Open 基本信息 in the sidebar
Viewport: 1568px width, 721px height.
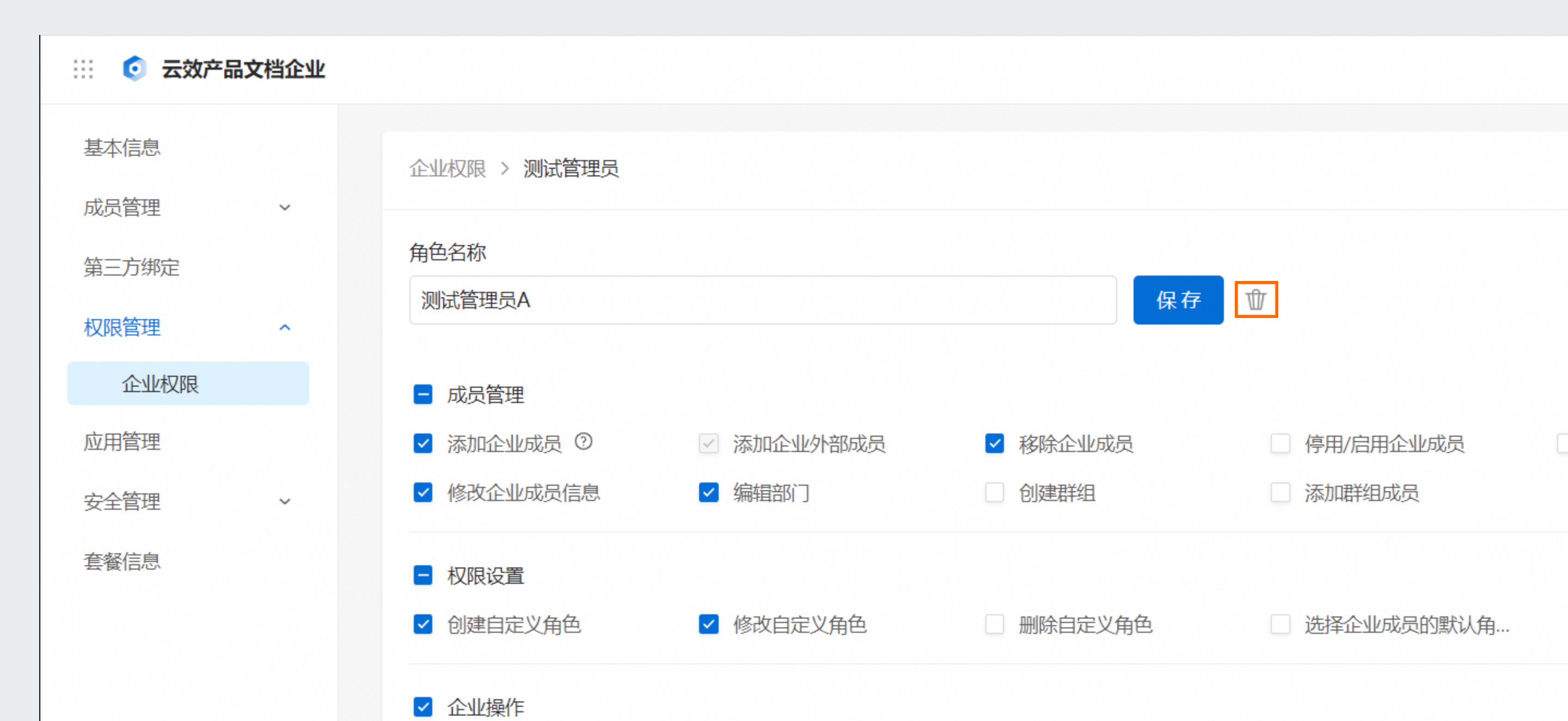point(122,148)
